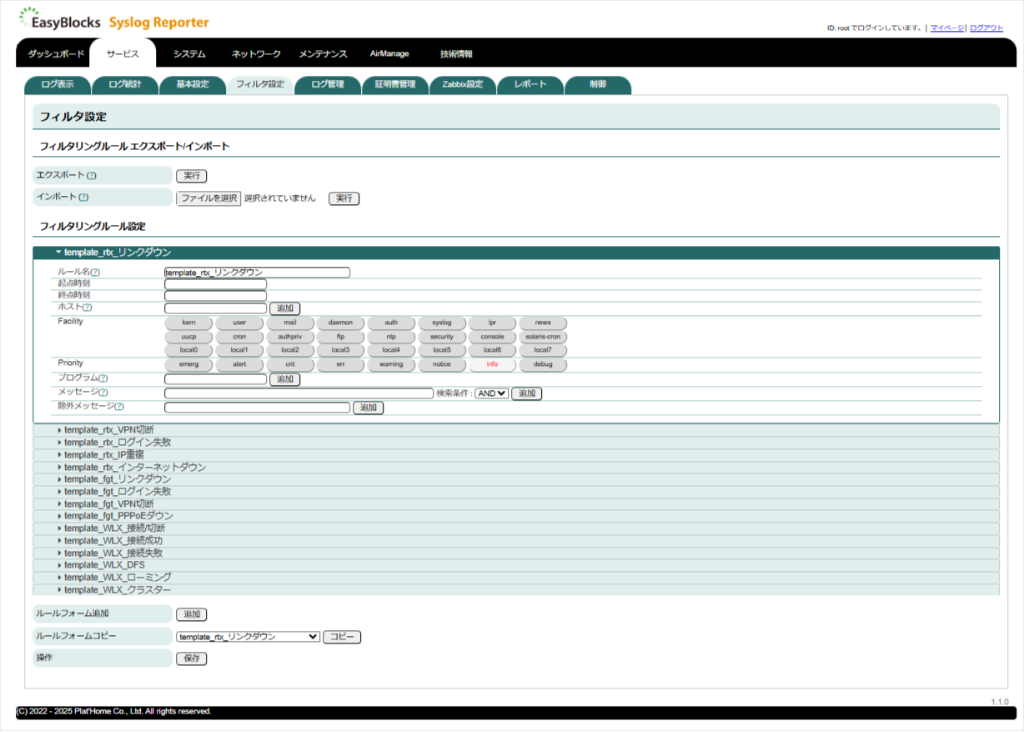Toggle the syslog facility button
Screen dimensions: 1025x732
click(441, 323)
